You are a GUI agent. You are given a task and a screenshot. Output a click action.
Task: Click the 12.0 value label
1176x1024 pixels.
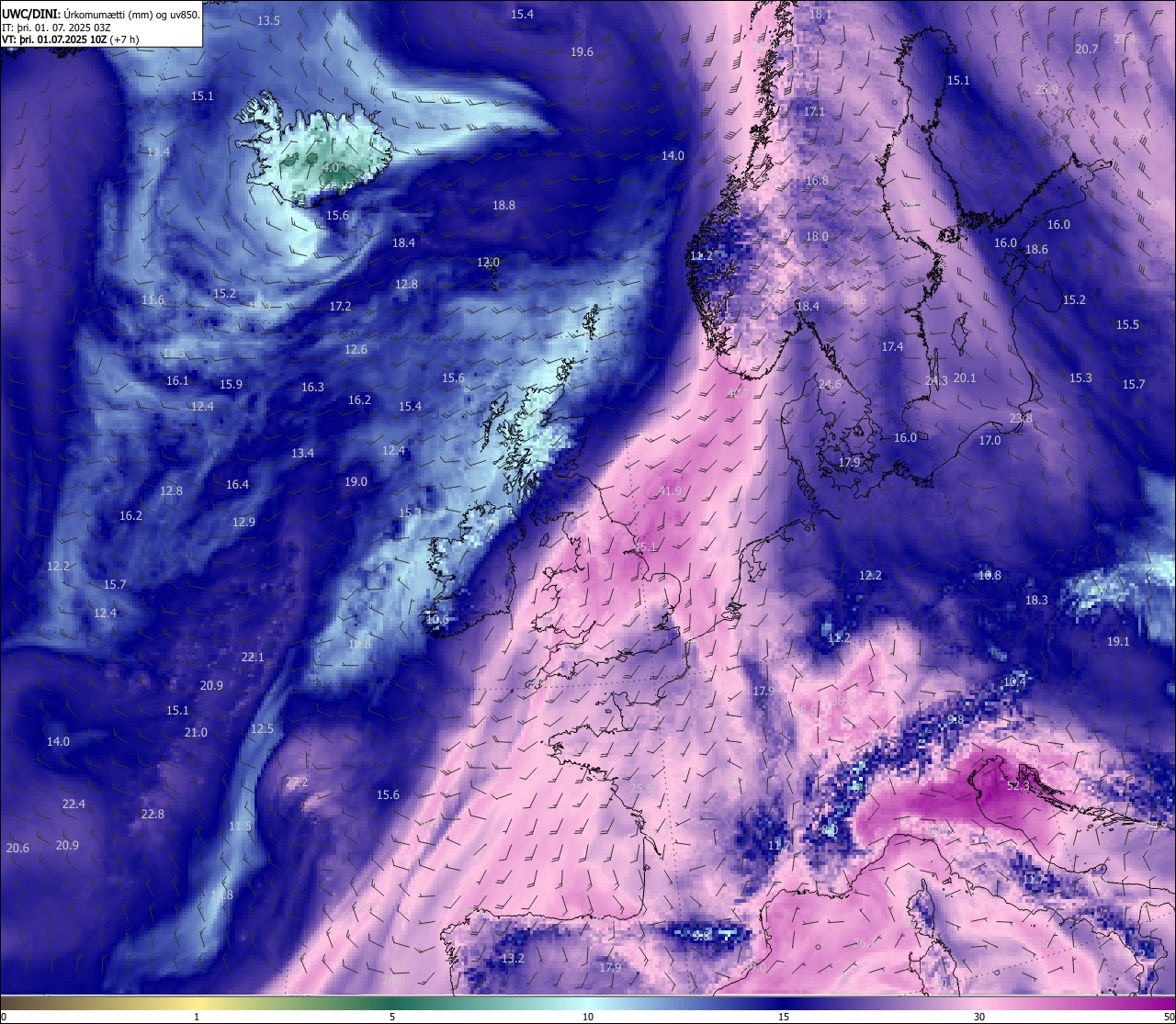tap(488, 263)
